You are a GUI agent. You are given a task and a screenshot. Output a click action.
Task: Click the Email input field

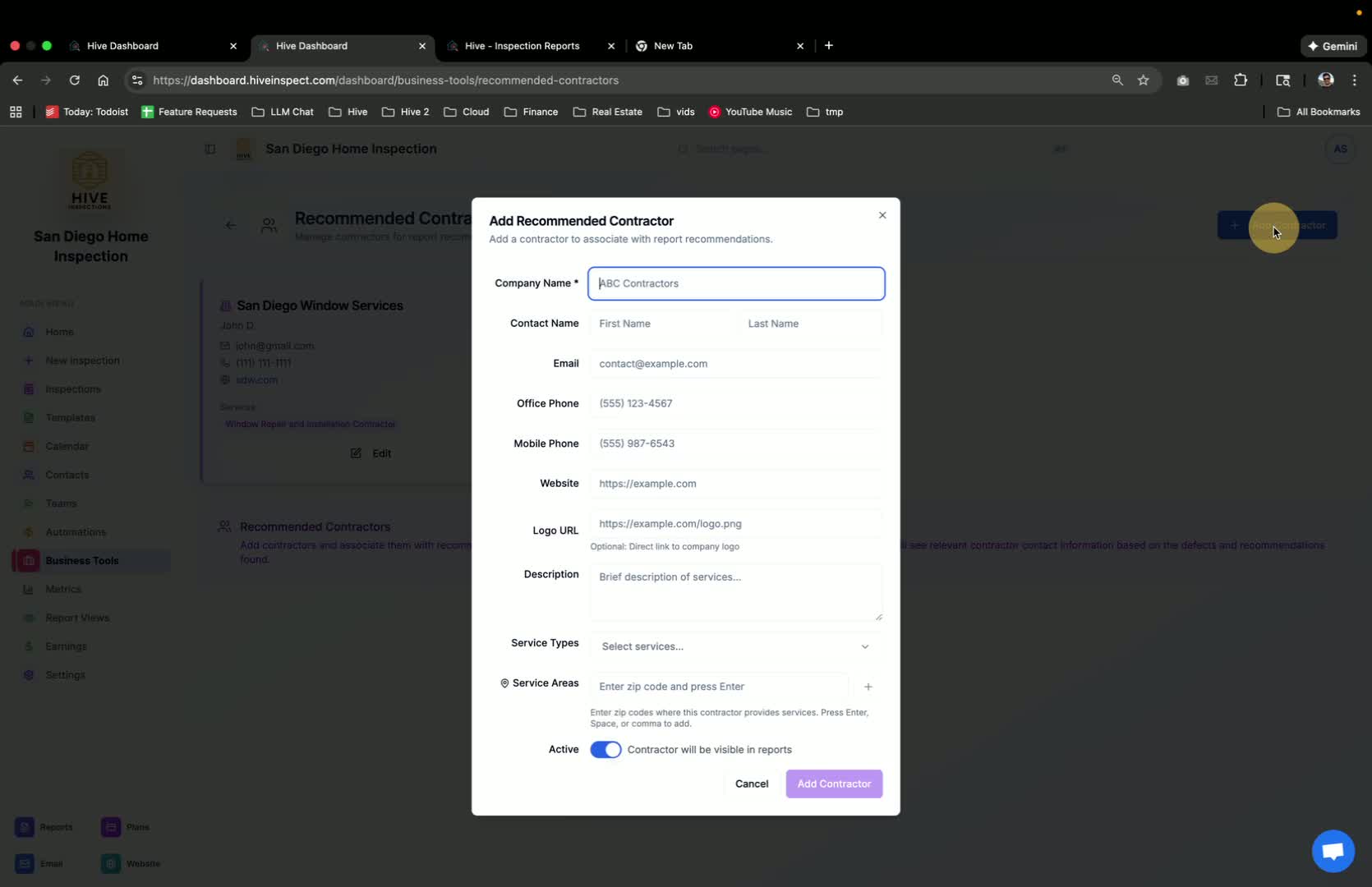pos(736,364)
